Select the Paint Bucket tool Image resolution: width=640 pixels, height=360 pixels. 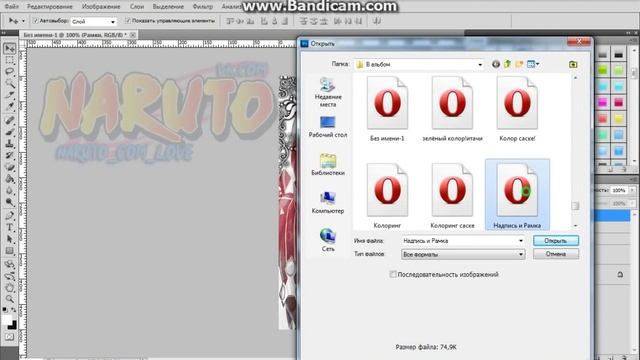(9, 179)
